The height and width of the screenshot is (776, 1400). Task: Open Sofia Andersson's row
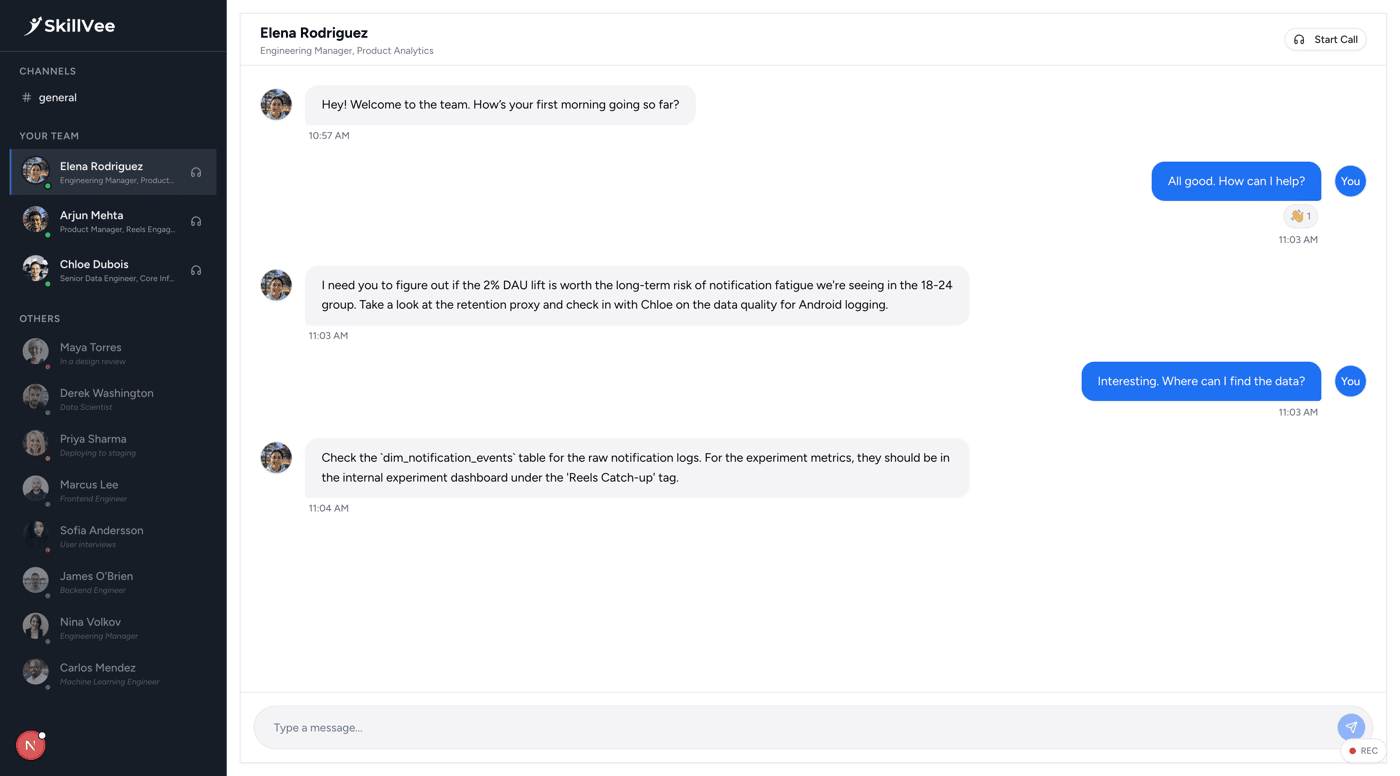tap(113, 535)
